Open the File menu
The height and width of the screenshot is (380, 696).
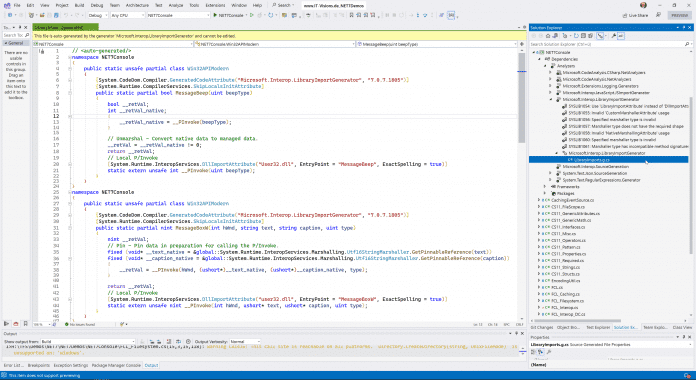pyautogui.click(x=17, y=5)
